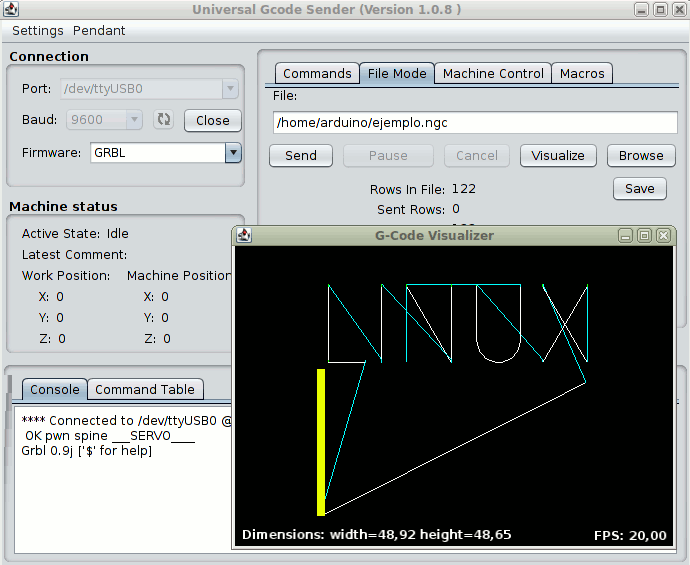Select the Console tab
The height and width of the screenshot is (565, 690).
click(55, 389)
